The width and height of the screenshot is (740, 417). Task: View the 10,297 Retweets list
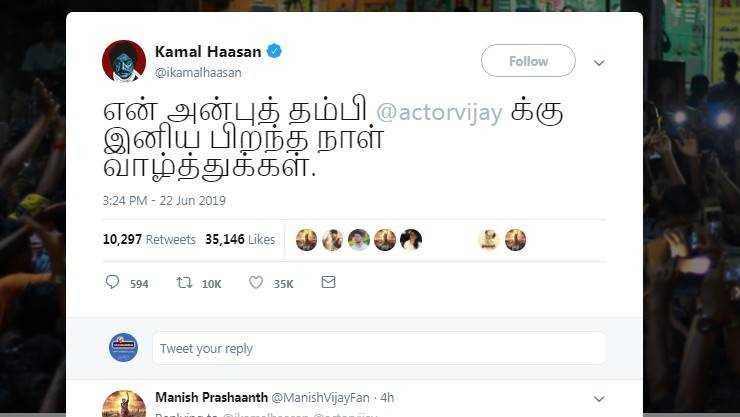point(149,240)
